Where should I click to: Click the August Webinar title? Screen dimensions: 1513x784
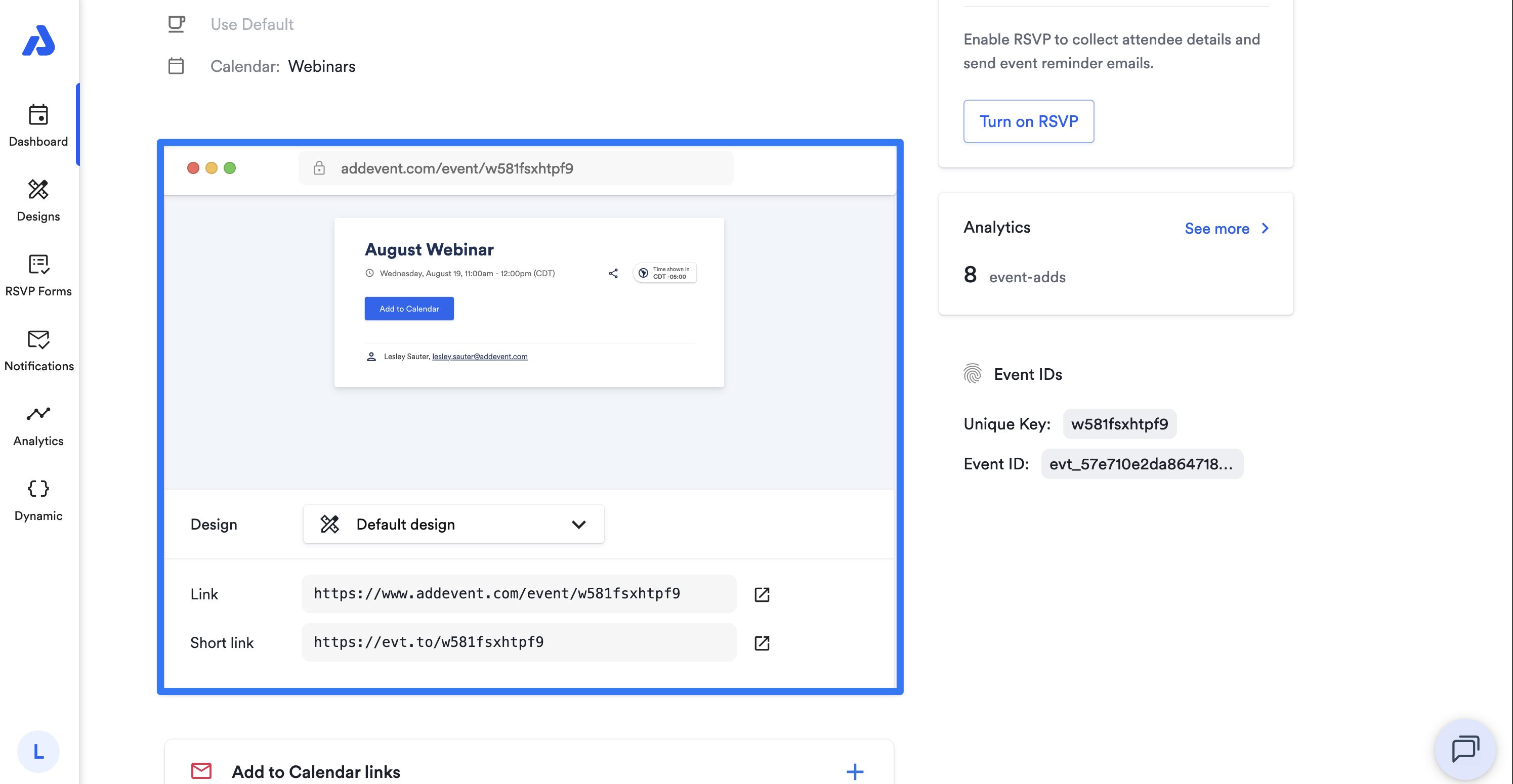click(429, 249)
